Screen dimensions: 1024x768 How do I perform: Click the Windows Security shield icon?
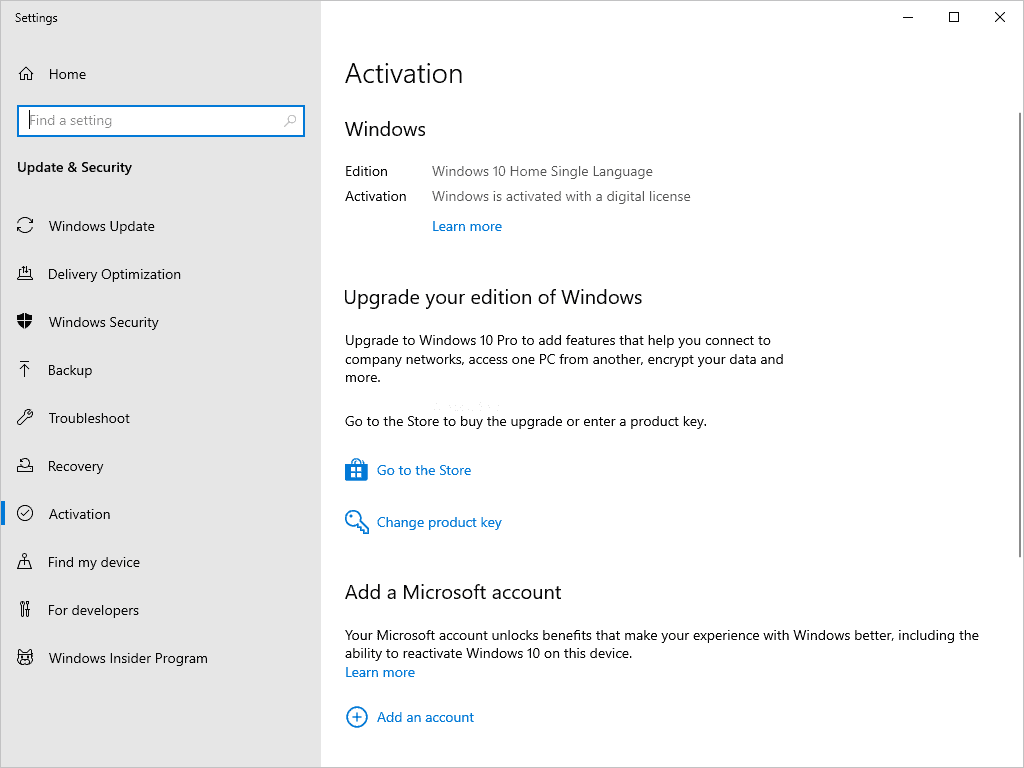click(25, 322)
